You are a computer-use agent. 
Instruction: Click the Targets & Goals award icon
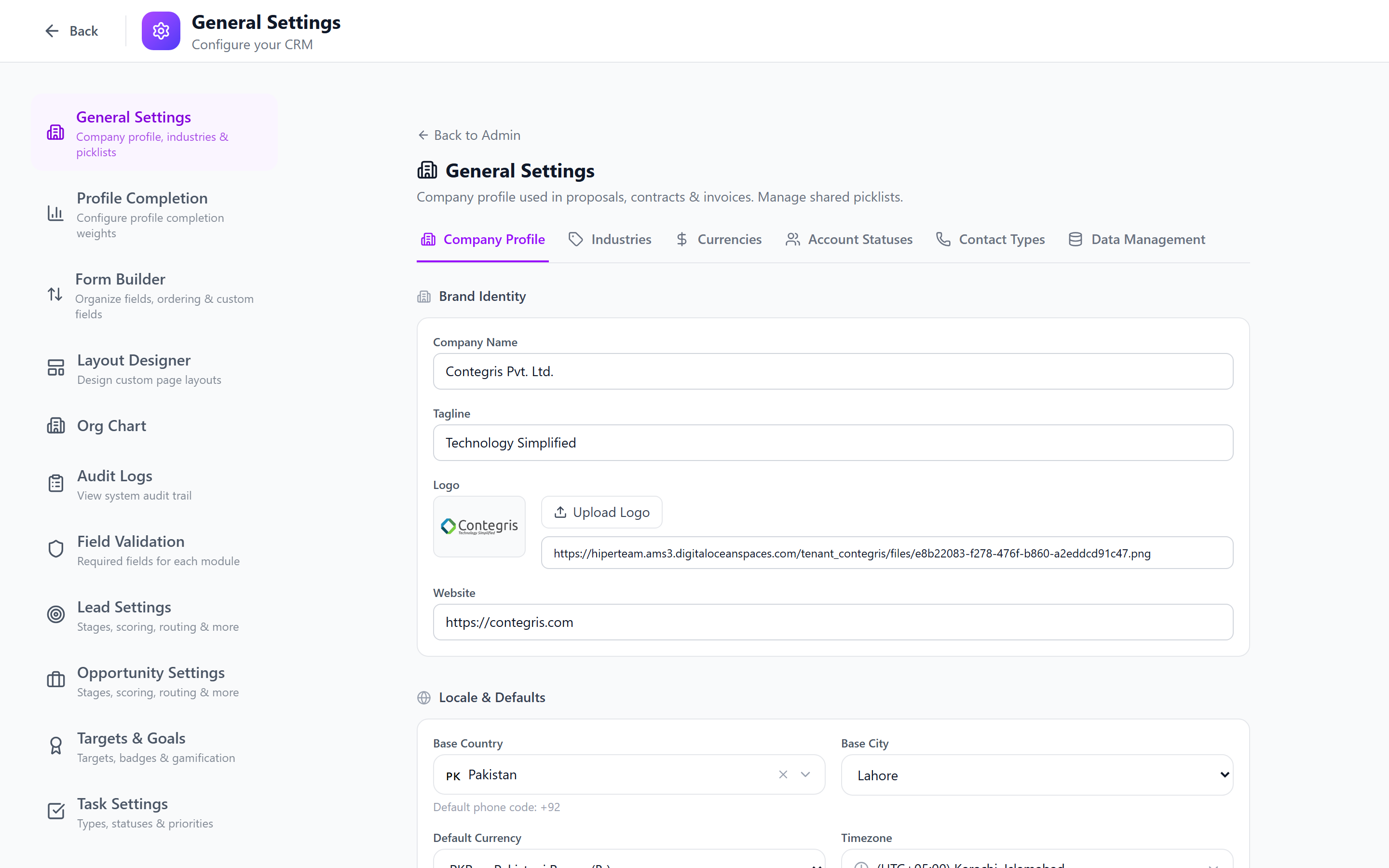click(x=55, y=745)
